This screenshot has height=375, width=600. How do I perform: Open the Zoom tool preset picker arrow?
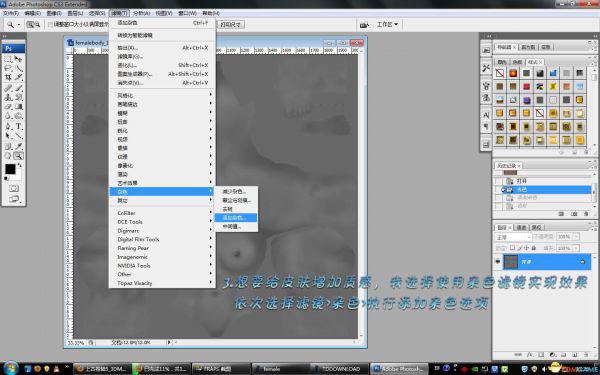coord(19,24)
